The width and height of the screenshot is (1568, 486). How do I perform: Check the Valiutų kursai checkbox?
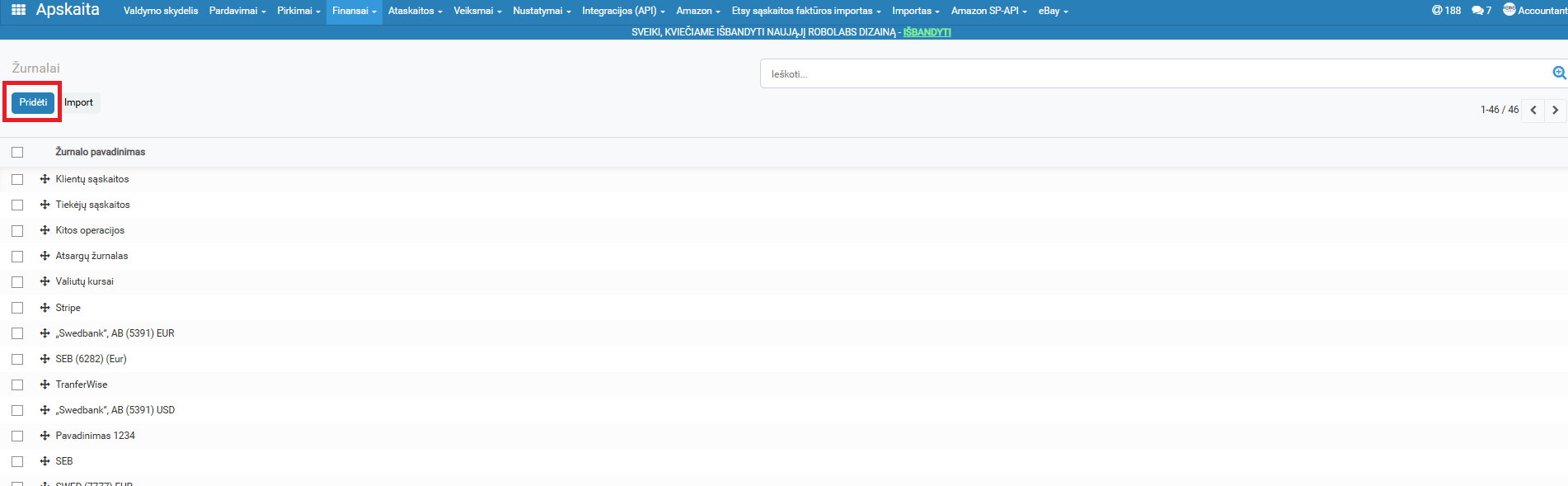[x=17, y=281]
